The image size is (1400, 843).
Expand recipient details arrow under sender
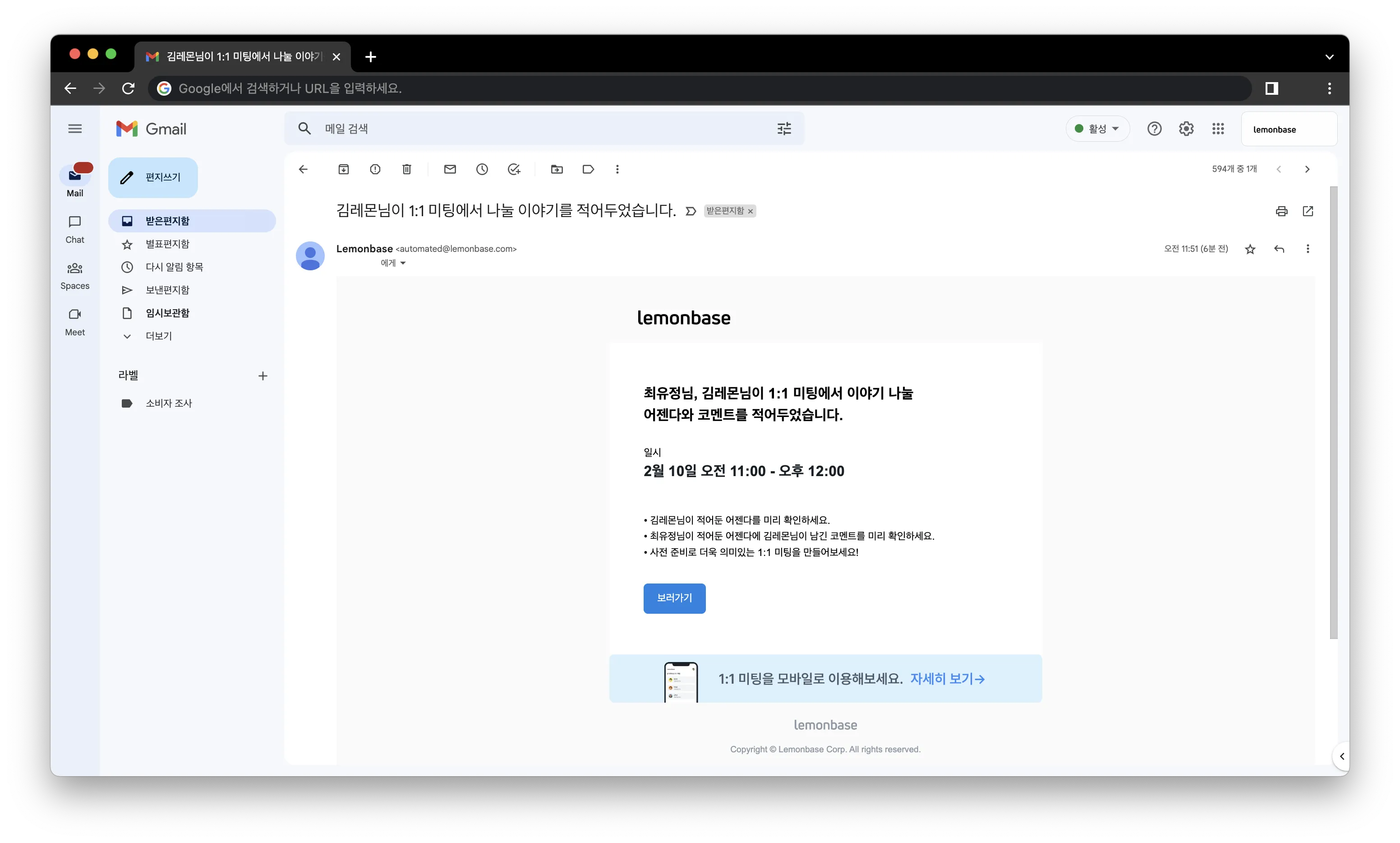(x=403, y=263)
